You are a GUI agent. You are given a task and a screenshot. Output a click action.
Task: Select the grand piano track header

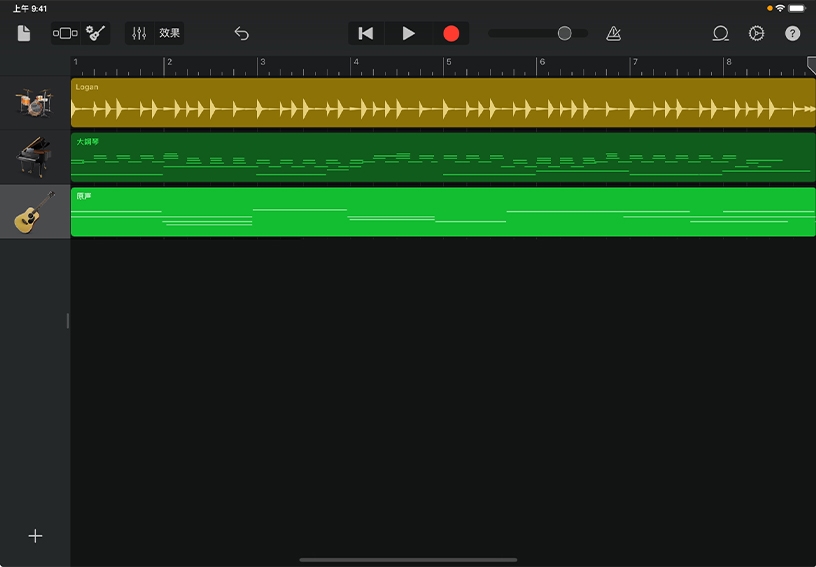[34, 157]
